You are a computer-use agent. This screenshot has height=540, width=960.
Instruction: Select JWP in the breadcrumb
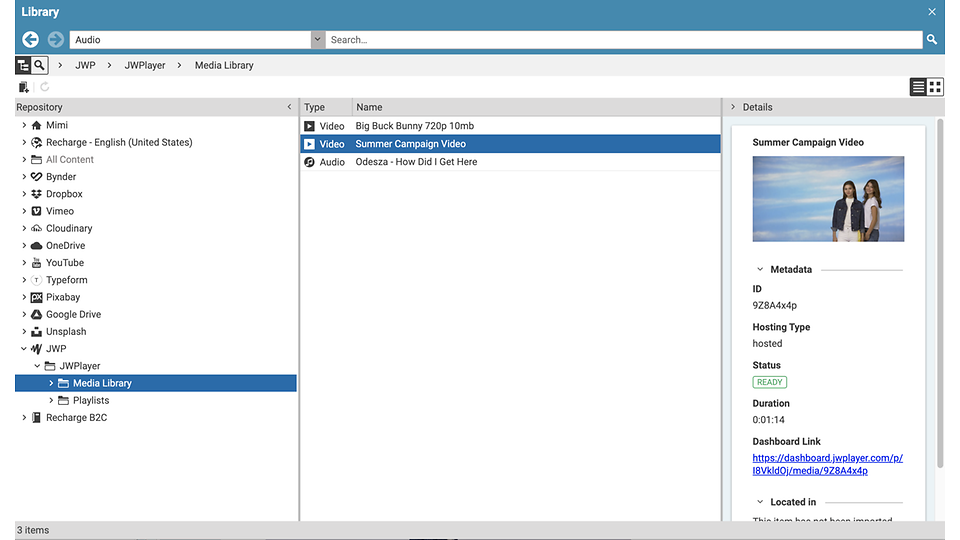click(x=85, y=65)
